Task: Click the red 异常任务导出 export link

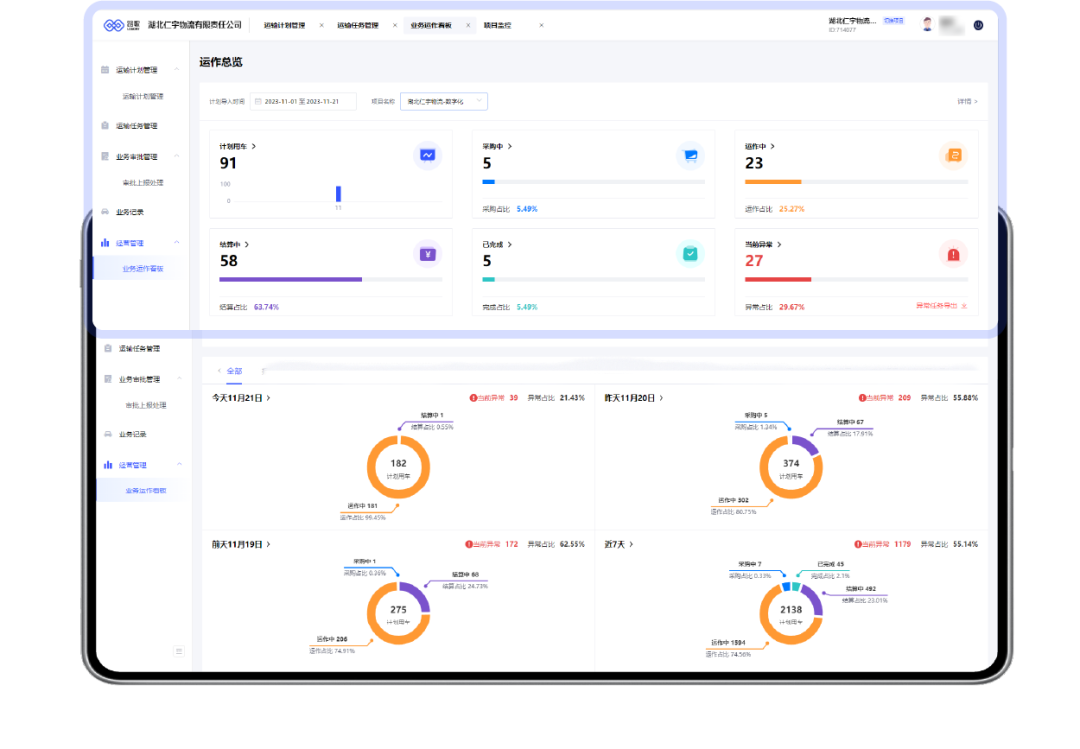Action: (937, 306)
